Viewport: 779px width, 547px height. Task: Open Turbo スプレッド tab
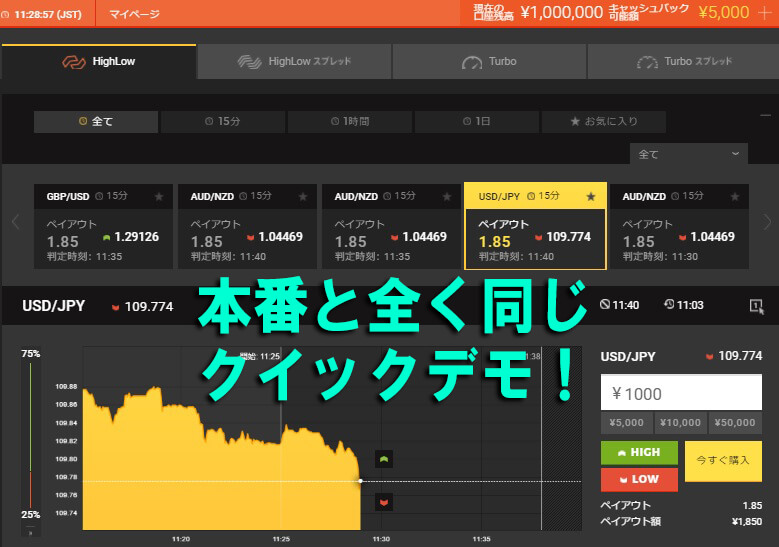684,62
